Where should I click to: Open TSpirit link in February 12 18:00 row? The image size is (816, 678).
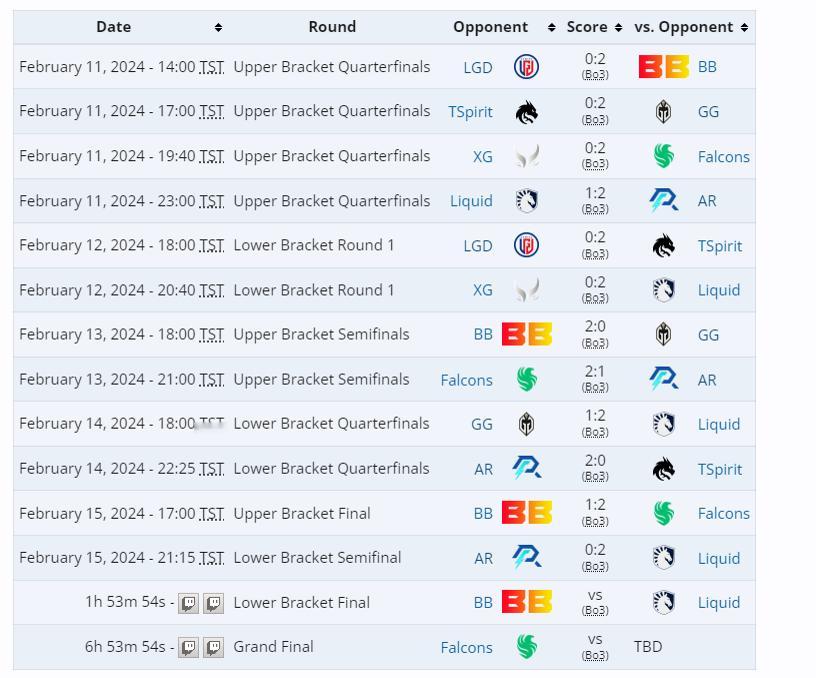[x=720, y=246]
